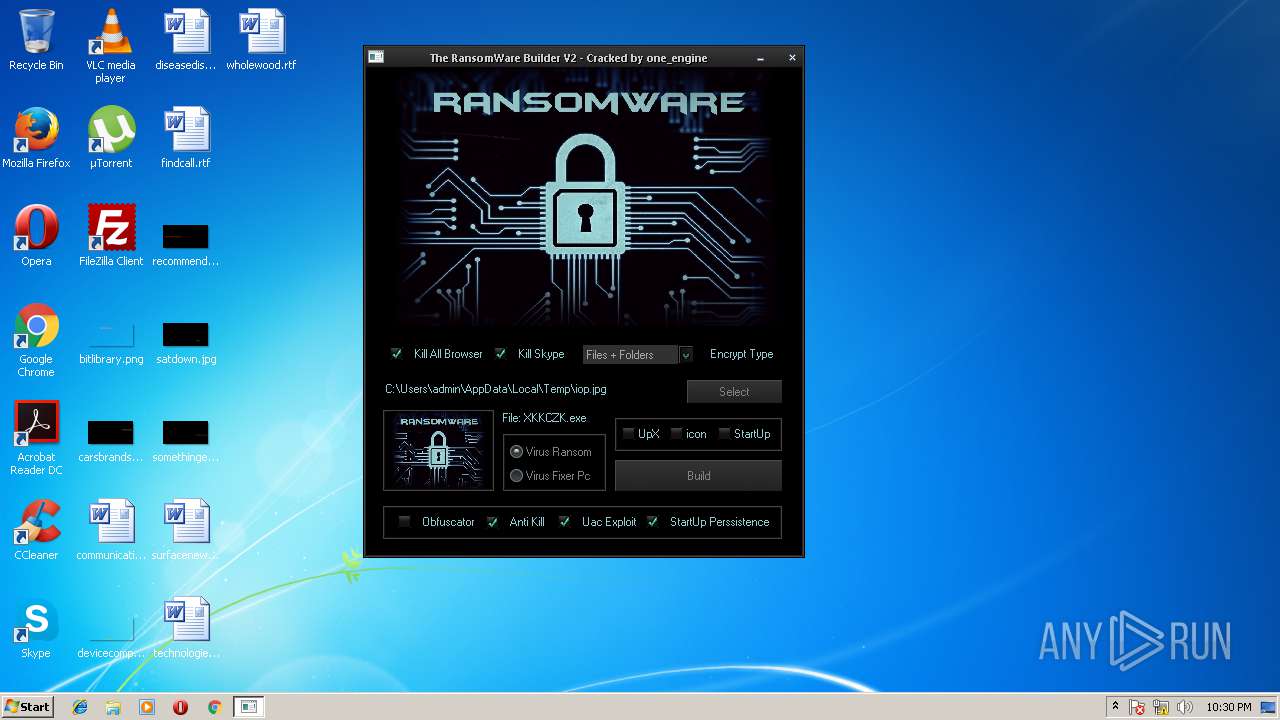
Task: Click the Build button
Action: (x=698, y=476)
